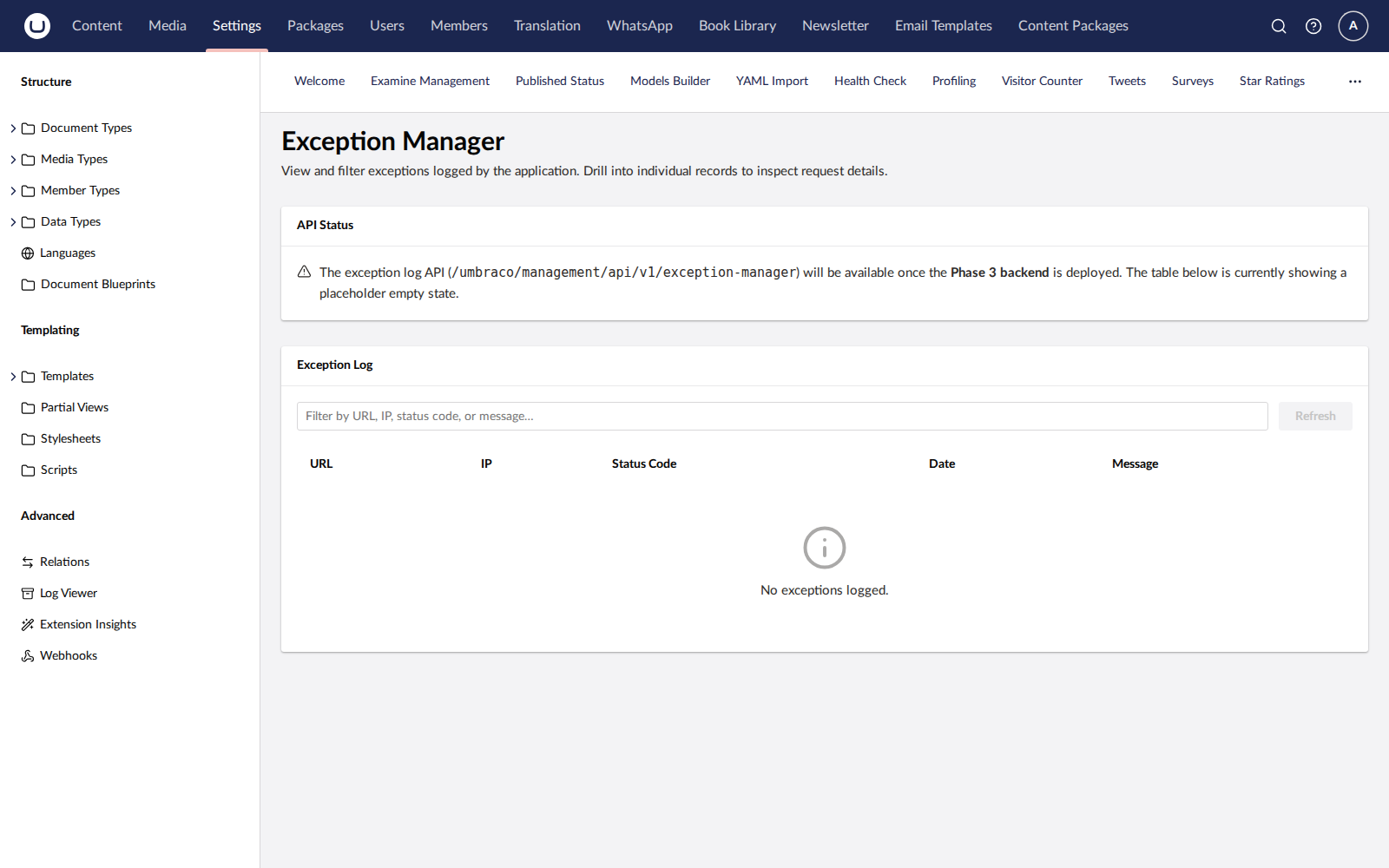This screenshot has height=868, width=1389.
Task: Select the Visitor Counter tab
Action: (x=1042, y=82)
